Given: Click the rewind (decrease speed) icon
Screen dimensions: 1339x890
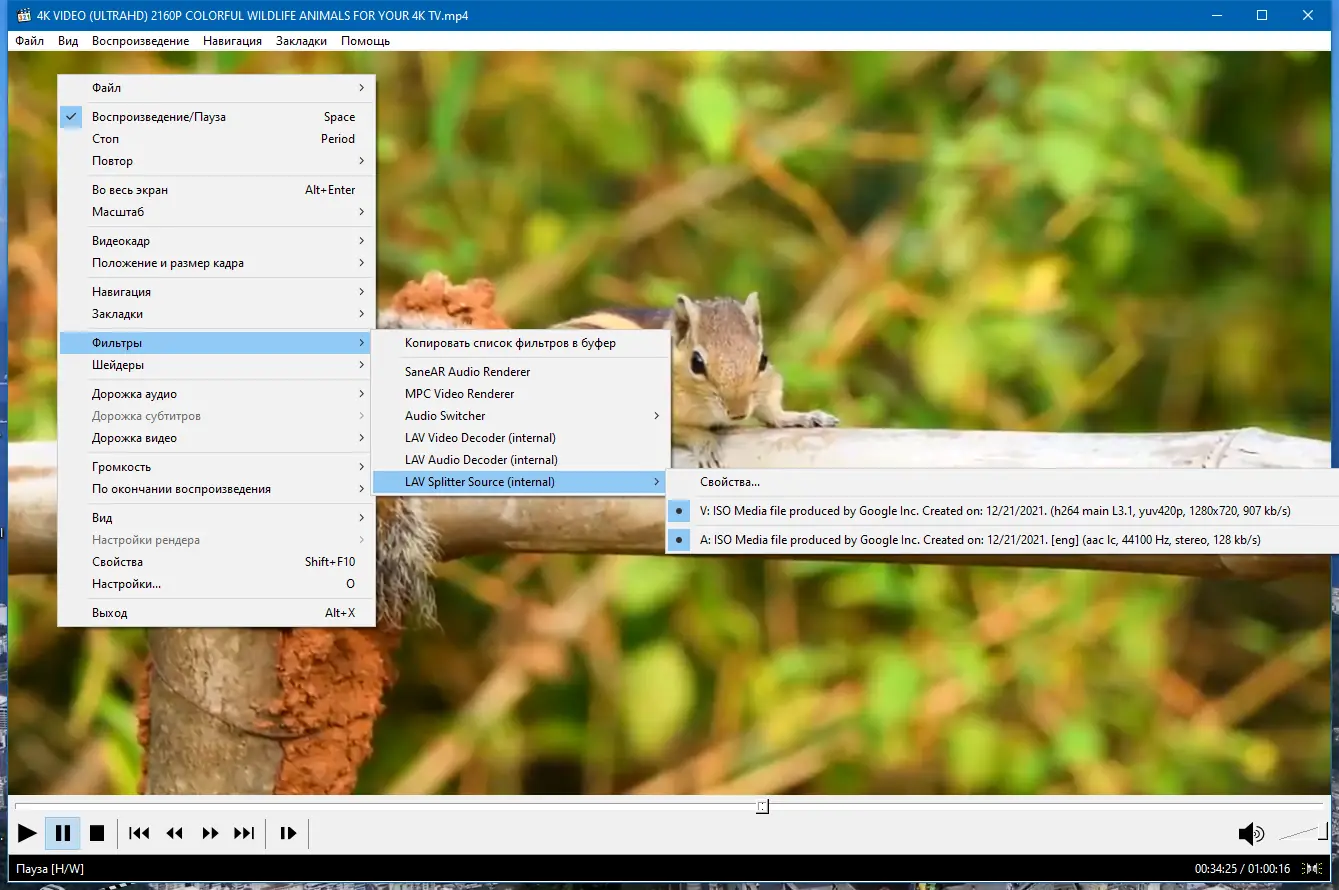Looking at the screenshot, I should (x=175, y=833).
